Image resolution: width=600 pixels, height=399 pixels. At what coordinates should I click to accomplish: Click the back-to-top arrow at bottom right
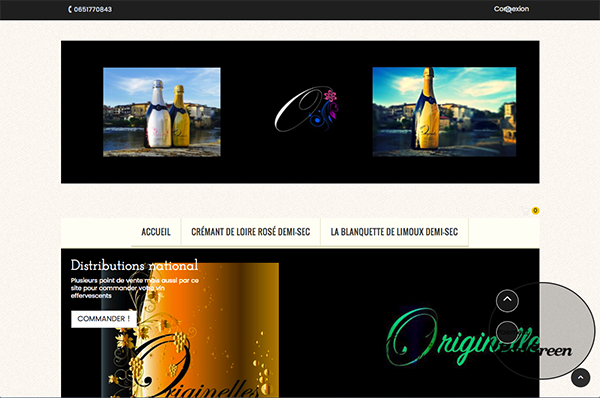[580, 378]
